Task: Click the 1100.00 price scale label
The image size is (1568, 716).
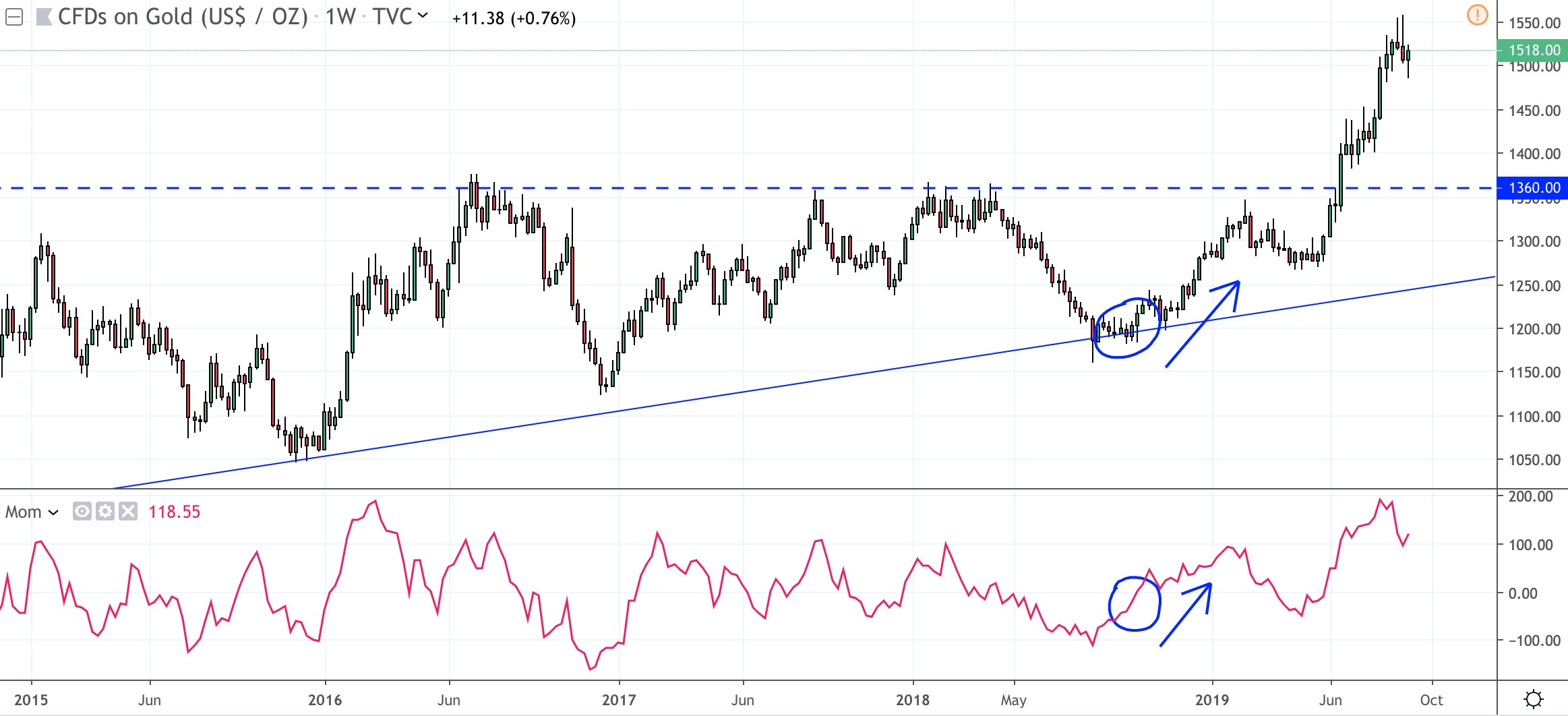Action: click(1534, 417)
